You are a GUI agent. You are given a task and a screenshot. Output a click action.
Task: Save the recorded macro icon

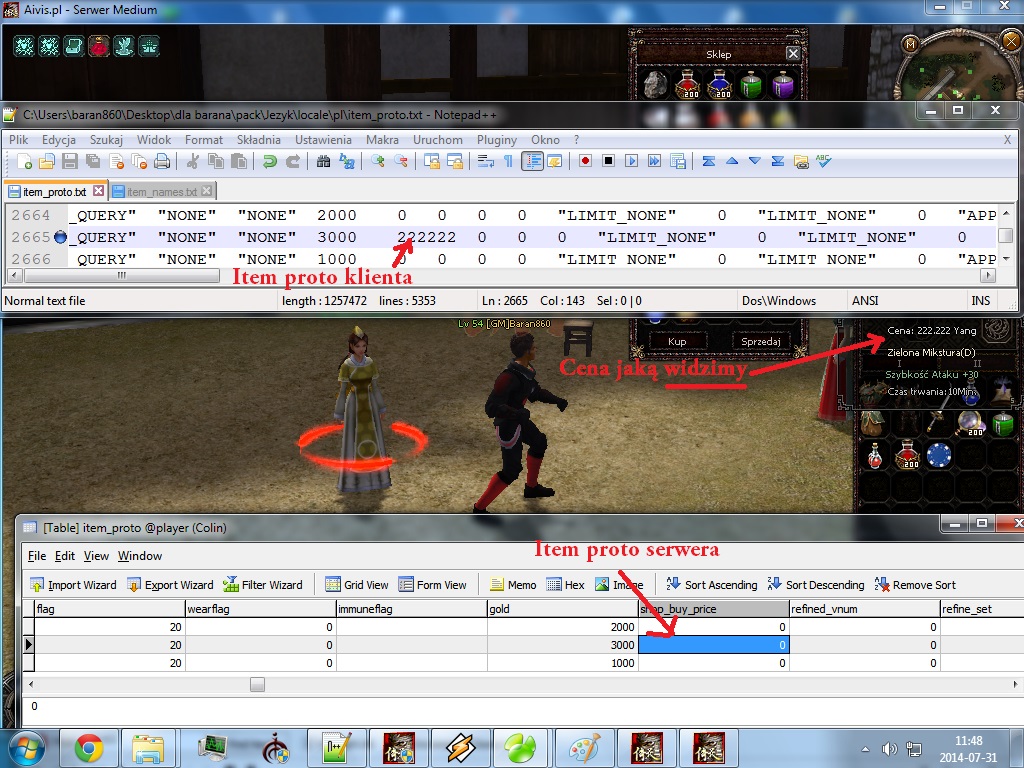(x=678, y=161)
